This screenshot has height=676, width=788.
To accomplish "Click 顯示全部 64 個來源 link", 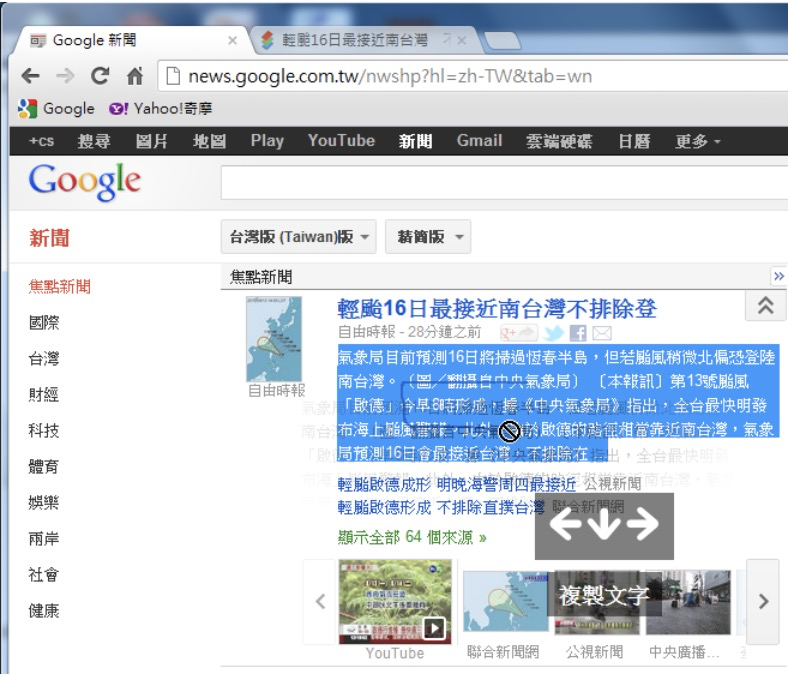I will (x=412, y=537).
